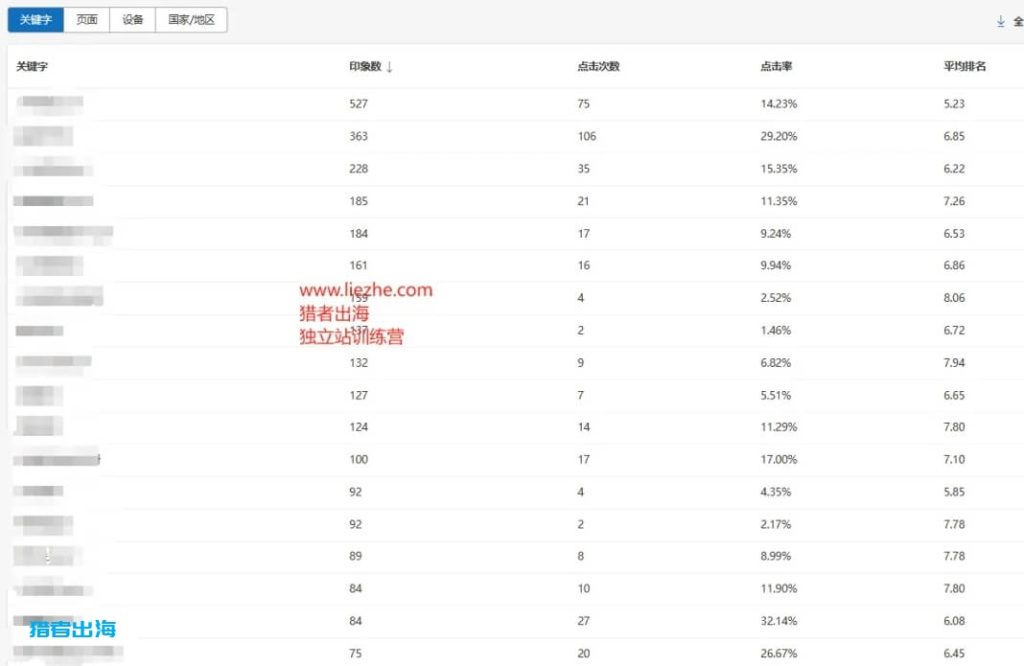Select the 106 click count cell
The width and height of the screenshot is (1024, 666).
[586, 136]
